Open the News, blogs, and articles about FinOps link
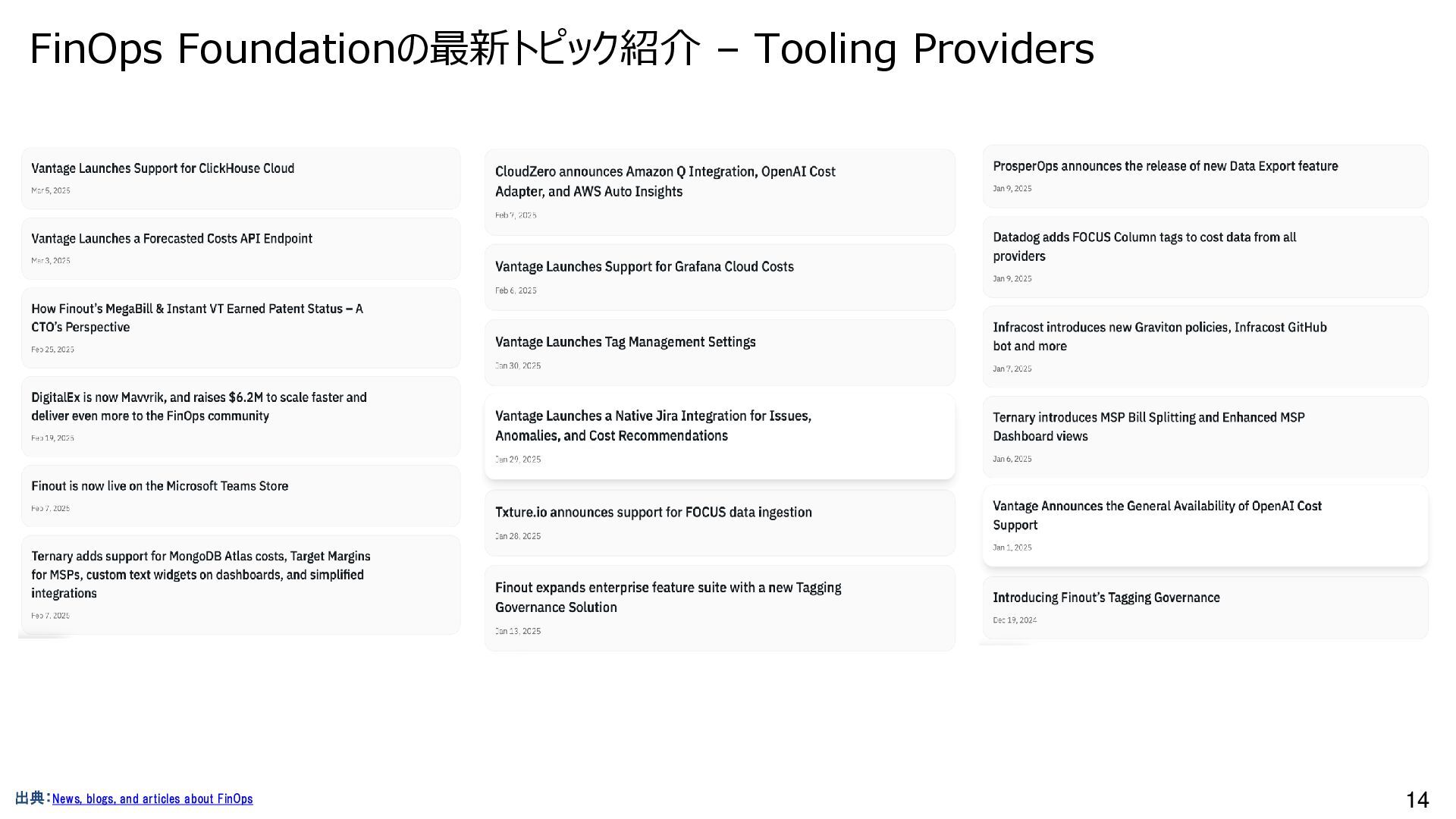This screenshot has height=819, width=1456. click(x=152, y=799)
